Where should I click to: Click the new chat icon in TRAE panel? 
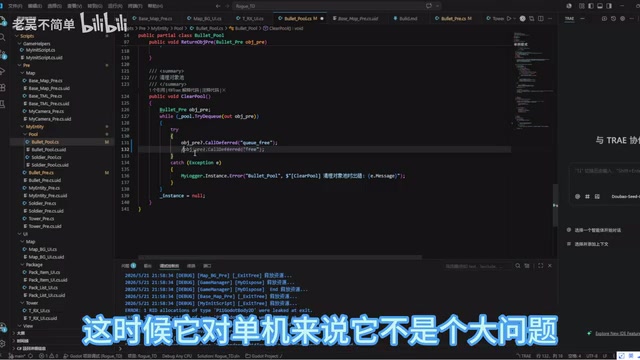pyautogui.click(x=604, y=18)
